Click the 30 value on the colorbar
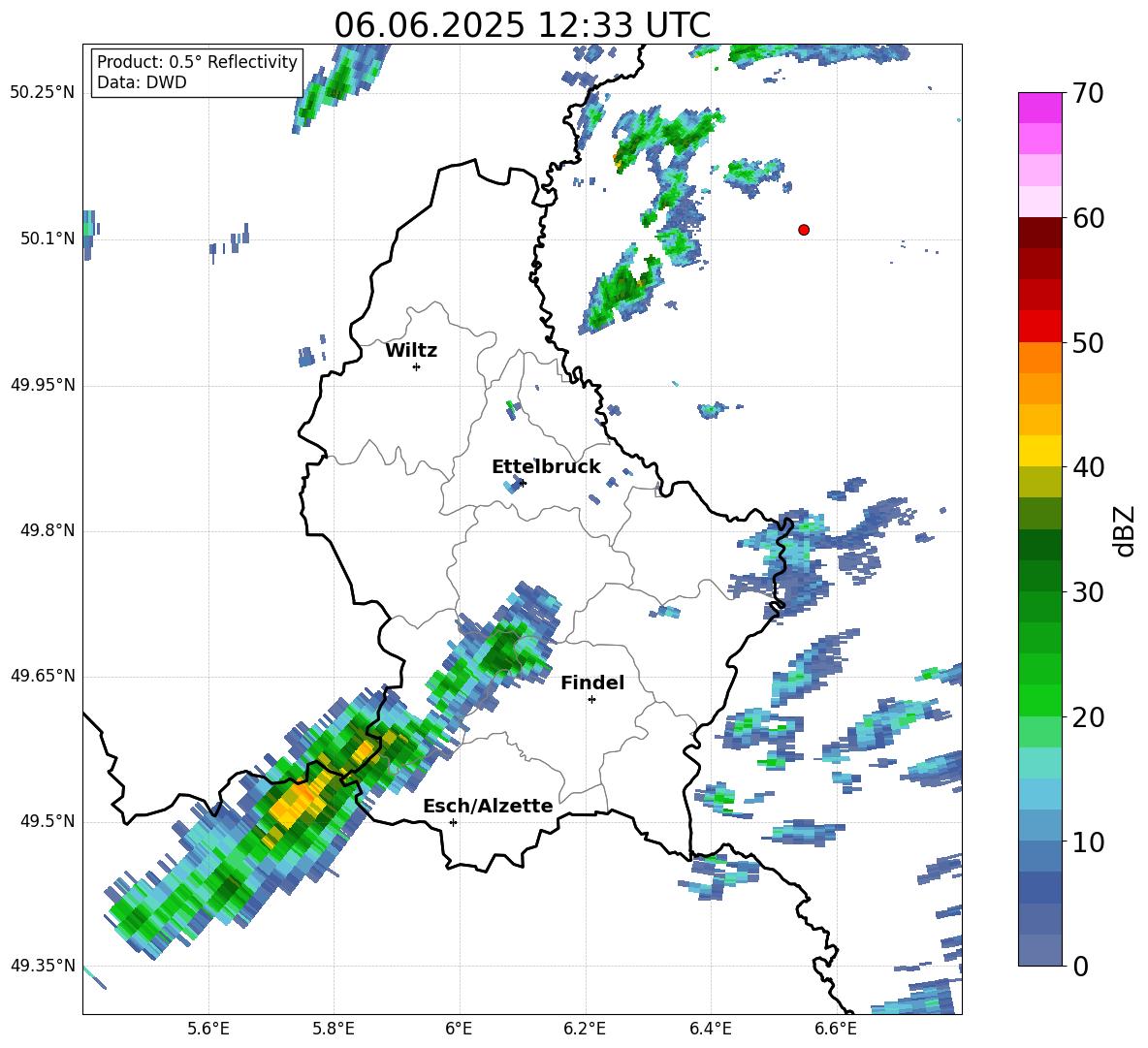Viewport: 1148px width, 1048px height. click(x=1088, y=592)
